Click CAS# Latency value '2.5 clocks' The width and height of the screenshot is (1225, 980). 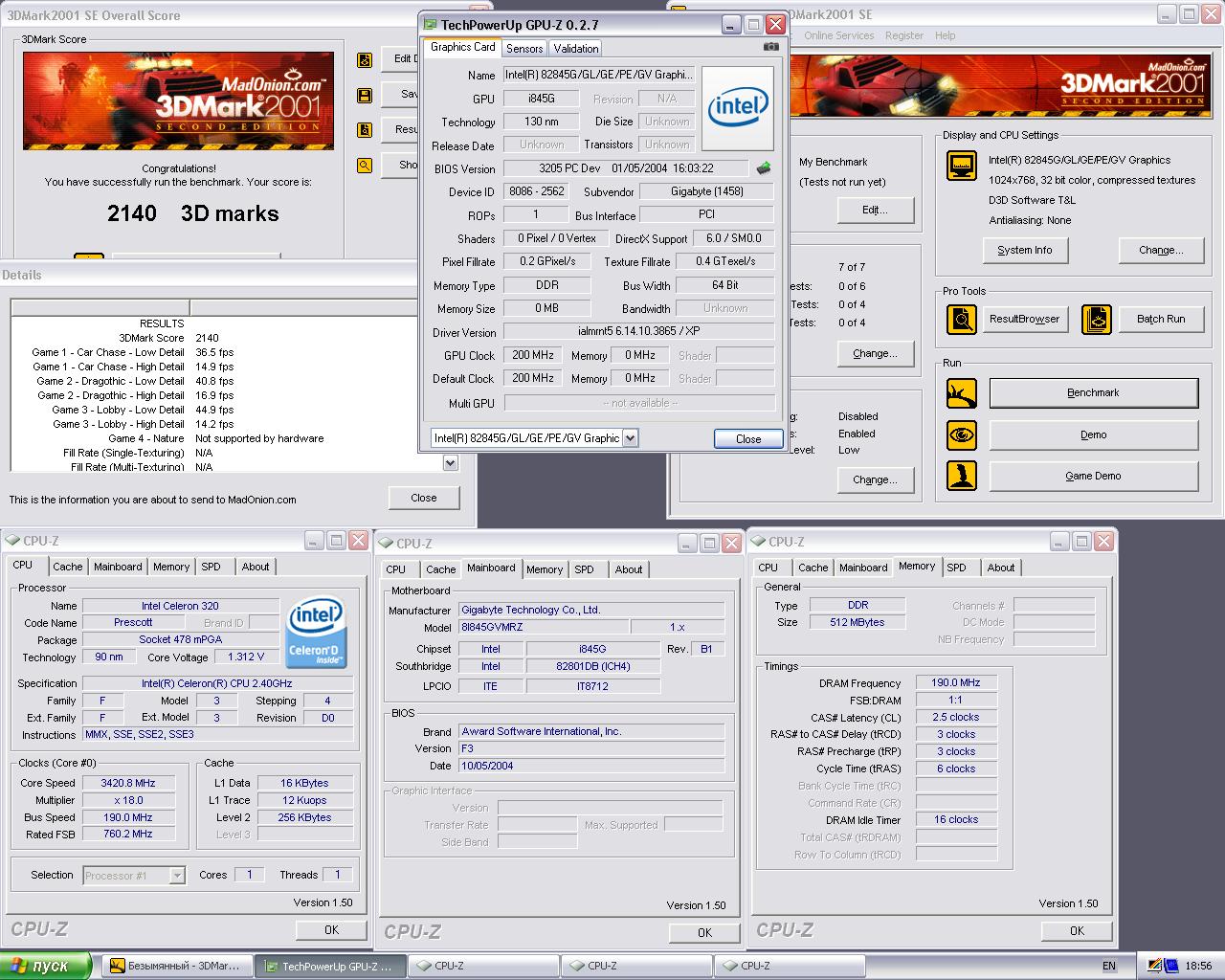coord(956,717)
